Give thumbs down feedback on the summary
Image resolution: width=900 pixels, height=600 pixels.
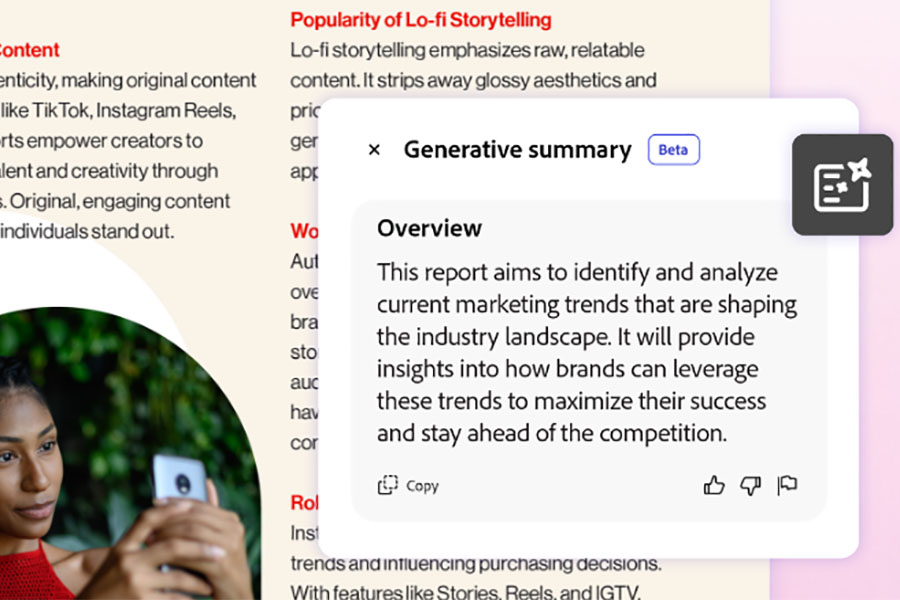(750, 485)
